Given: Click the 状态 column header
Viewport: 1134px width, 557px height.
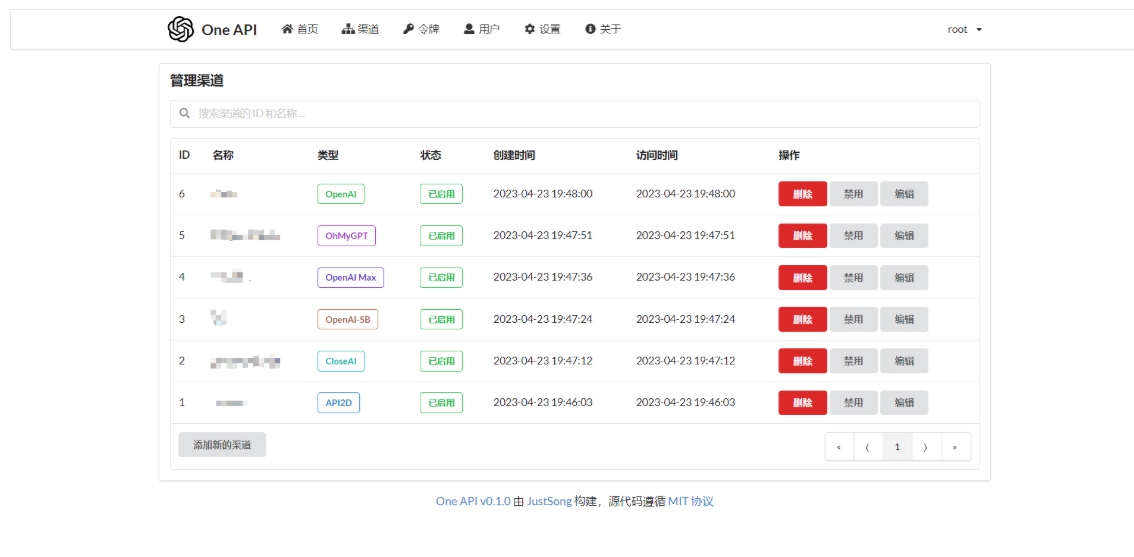Looking at the screenshot, I should pos(431,156).
